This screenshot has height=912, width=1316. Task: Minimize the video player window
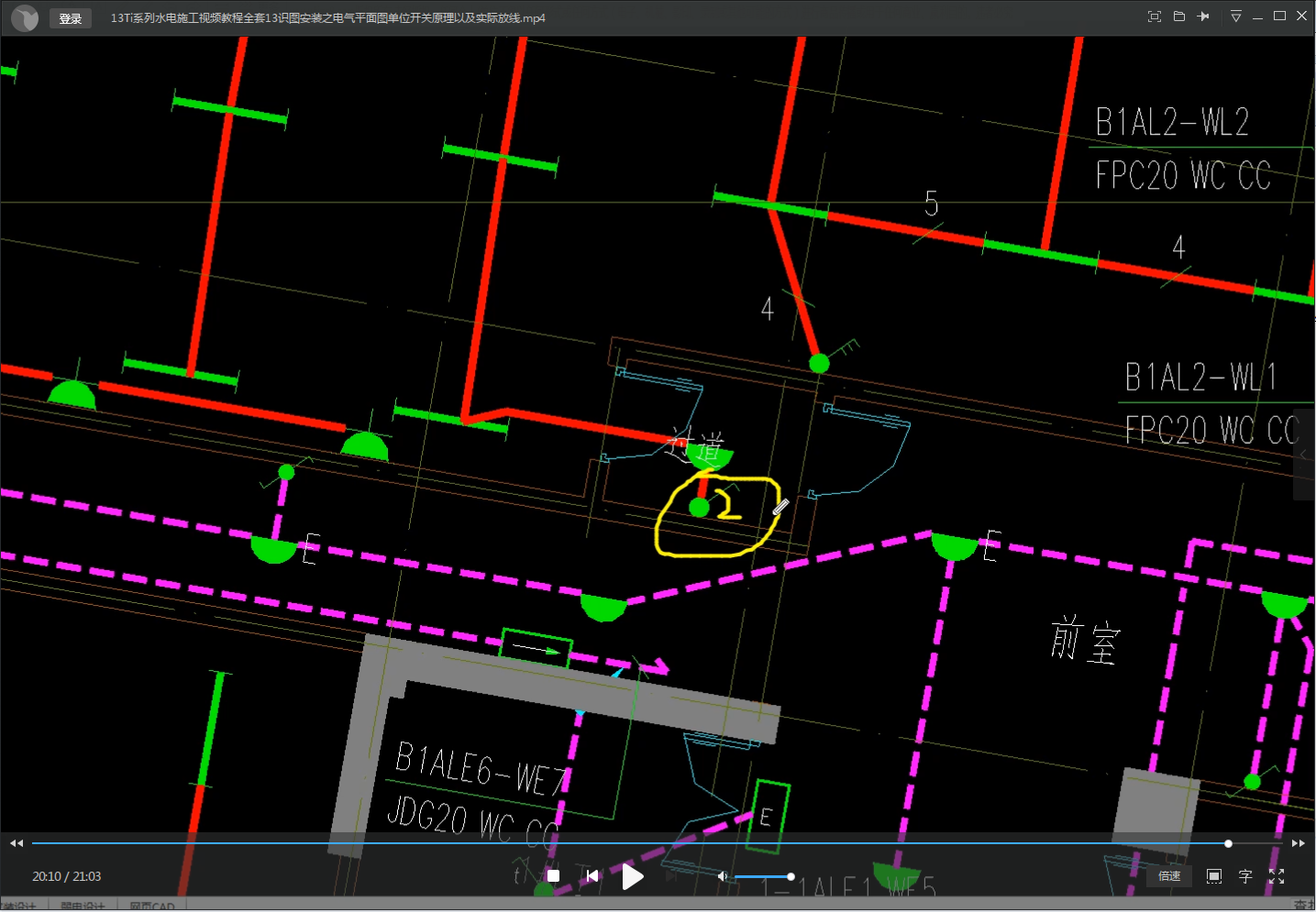(x=1257, y=16)
